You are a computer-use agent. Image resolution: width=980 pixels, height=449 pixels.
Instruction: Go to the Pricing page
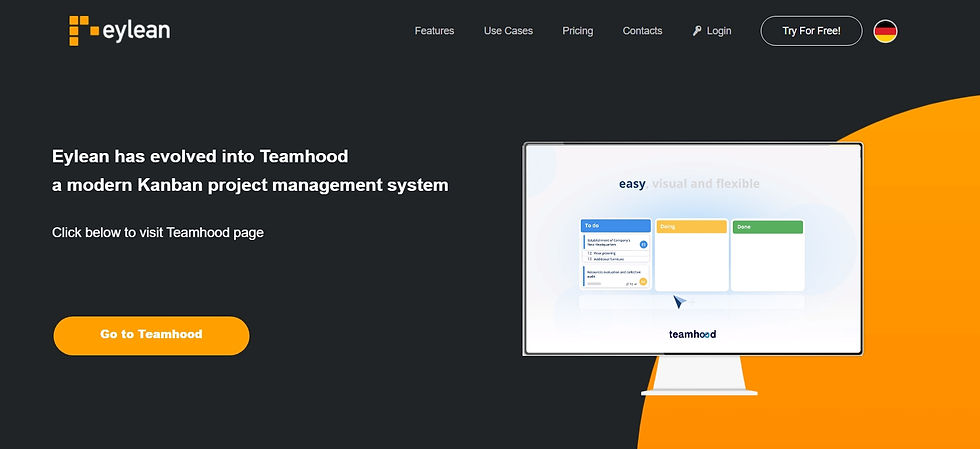(x=578, y=31)
